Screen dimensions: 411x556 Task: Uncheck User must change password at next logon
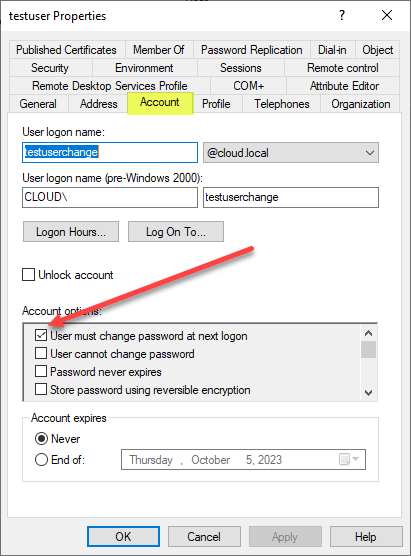click(41, 335)
